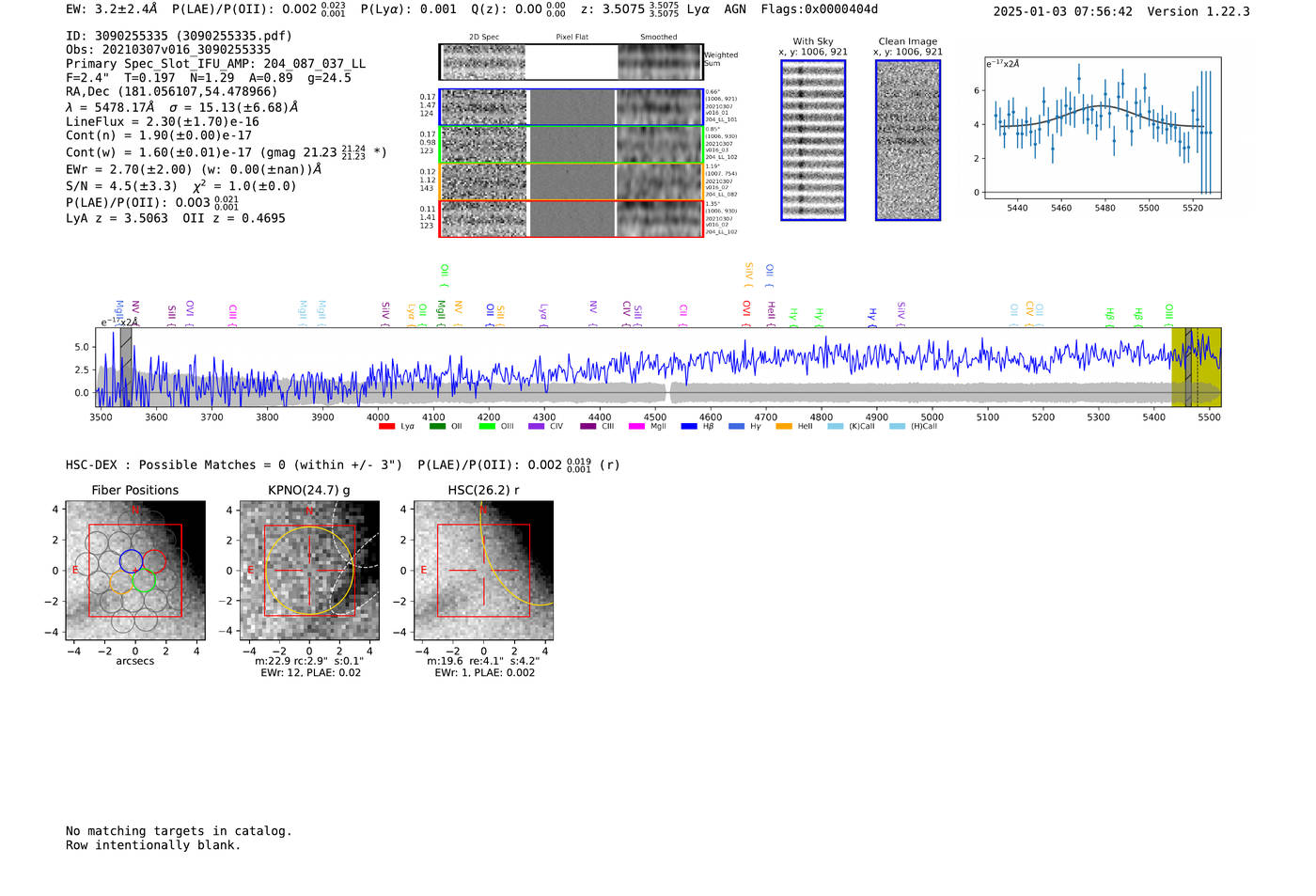1316x896 pixels.
Task: Click the Pixel Flat column header
Action: tap(572, 38)
